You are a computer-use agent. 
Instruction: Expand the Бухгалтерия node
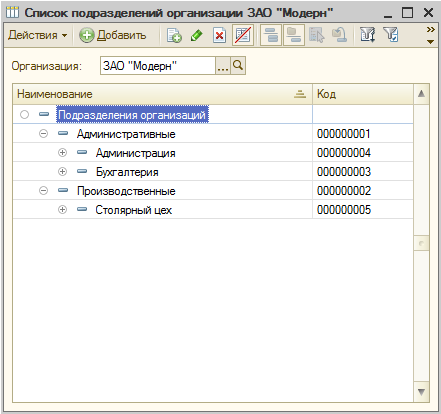click(x=62, y=172)
